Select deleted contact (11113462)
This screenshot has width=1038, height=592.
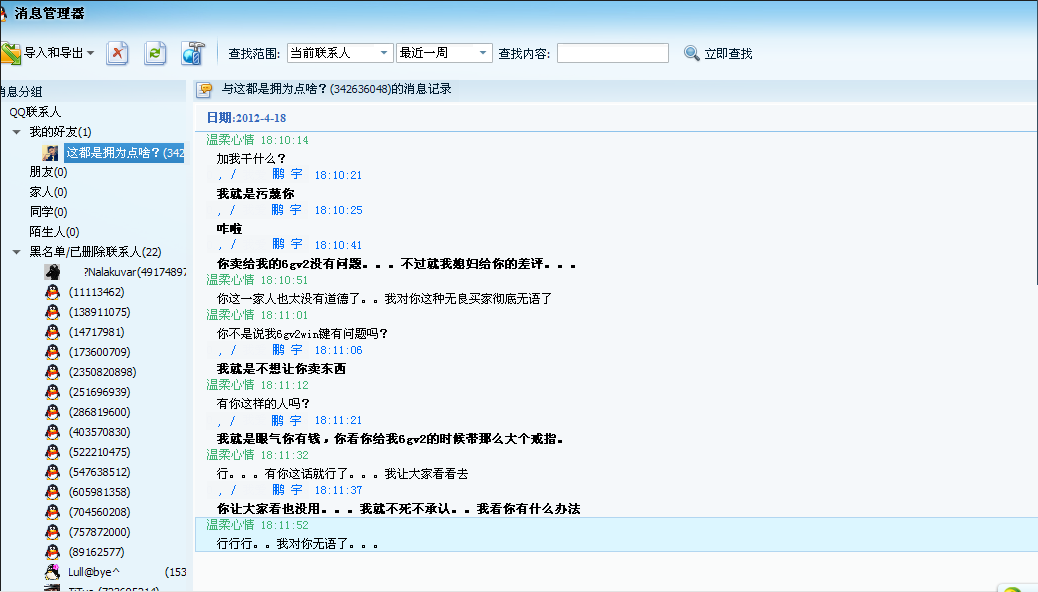[x=97, y=292]
